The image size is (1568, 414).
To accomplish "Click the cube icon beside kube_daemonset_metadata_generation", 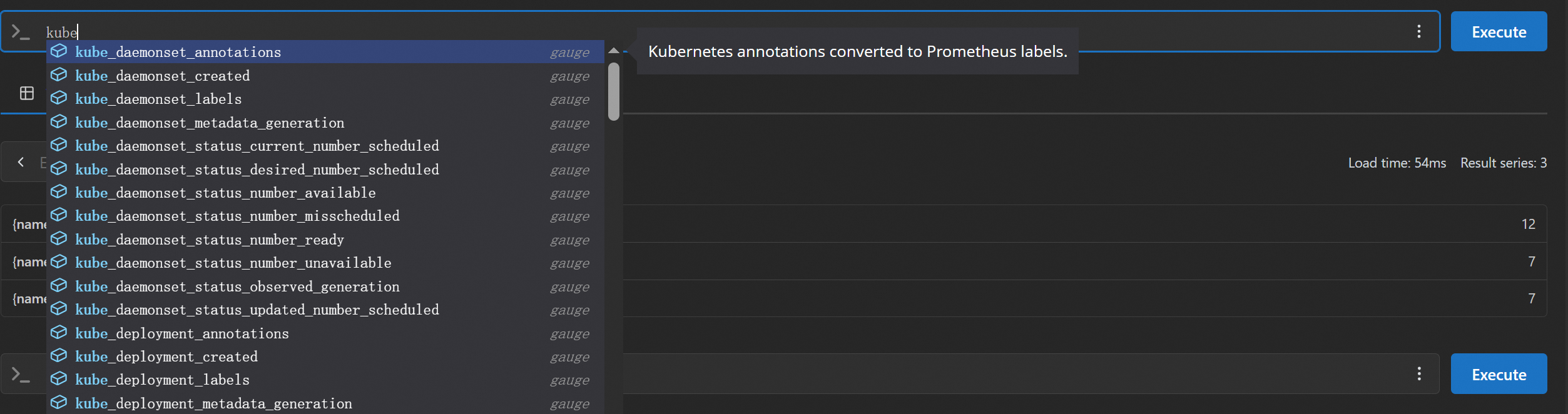I will point(59,122).
